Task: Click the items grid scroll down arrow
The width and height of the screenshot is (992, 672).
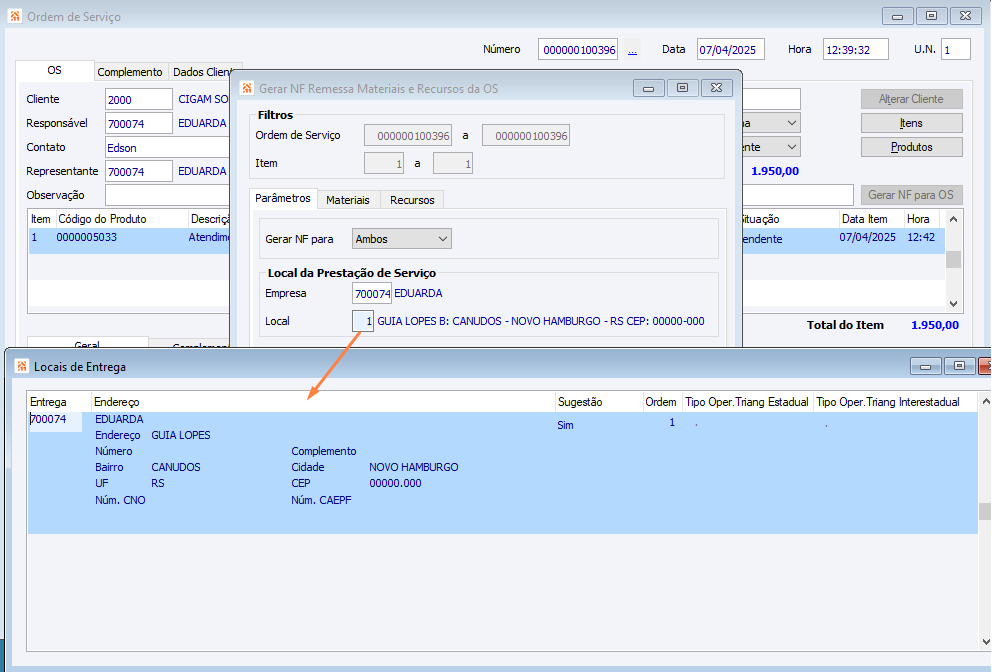Action: click(x=953, y=304)
